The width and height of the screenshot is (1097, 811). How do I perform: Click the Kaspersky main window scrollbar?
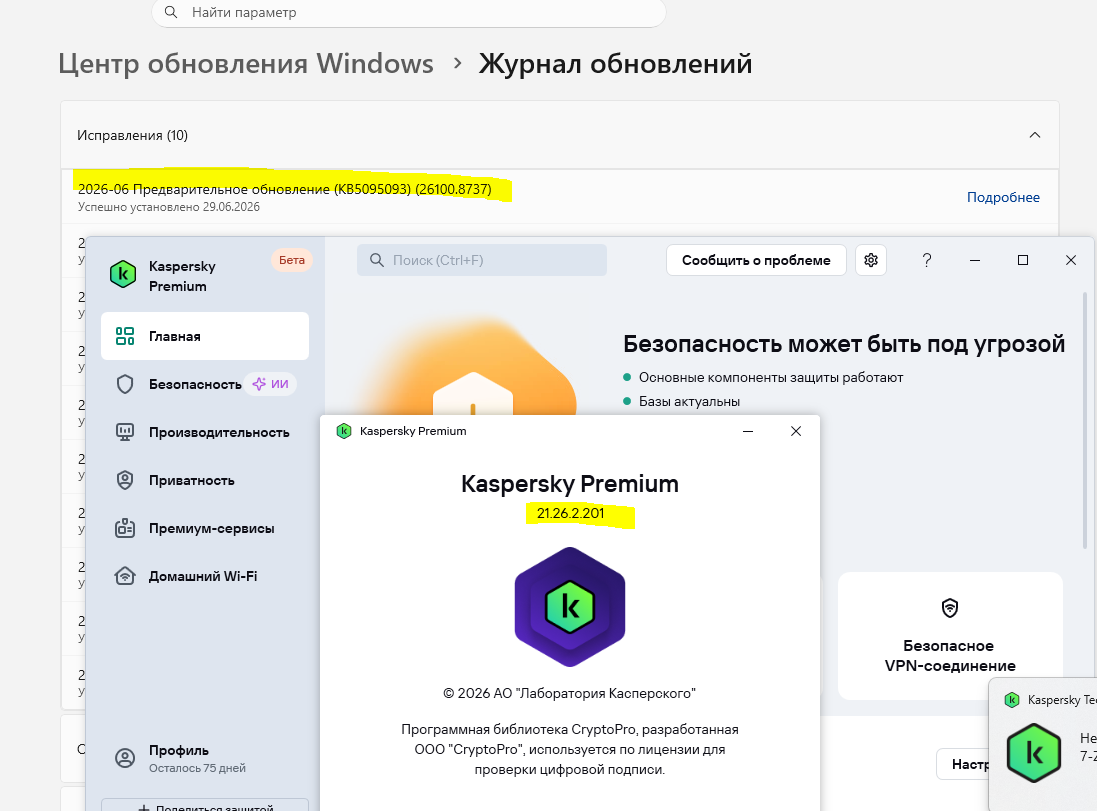(1085, 420)
